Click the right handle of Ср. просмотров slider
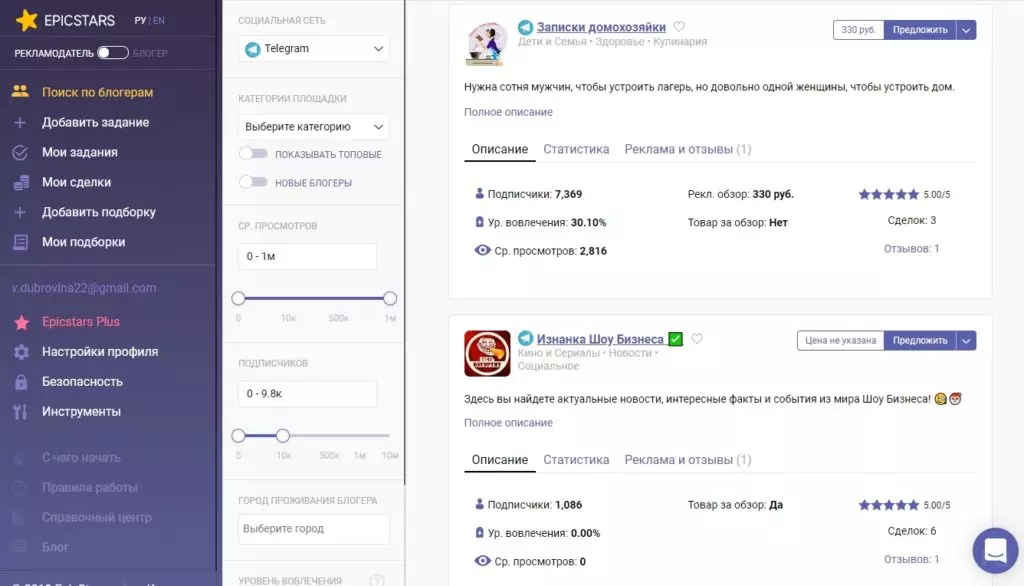This screenshot has height=586, width=1024. click(x=390, y=299)
